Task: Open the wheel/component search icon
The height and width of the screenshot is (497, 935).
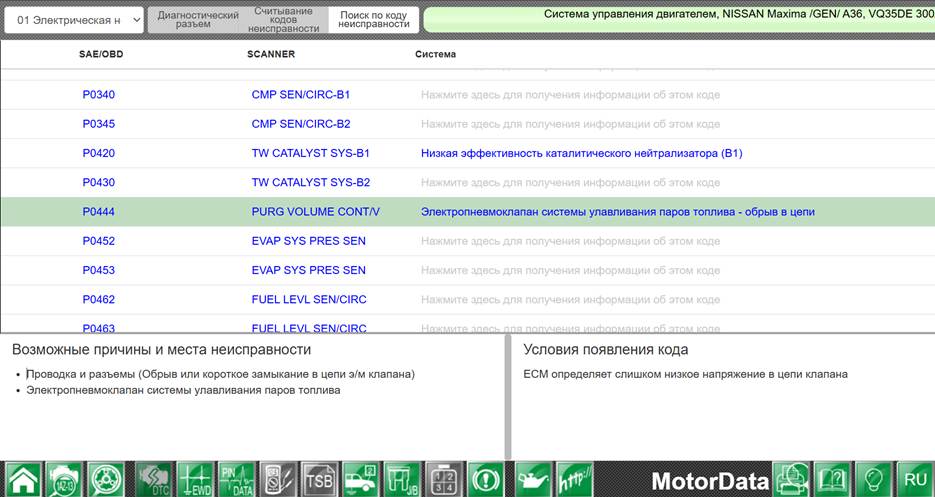Action: point(106,479)
